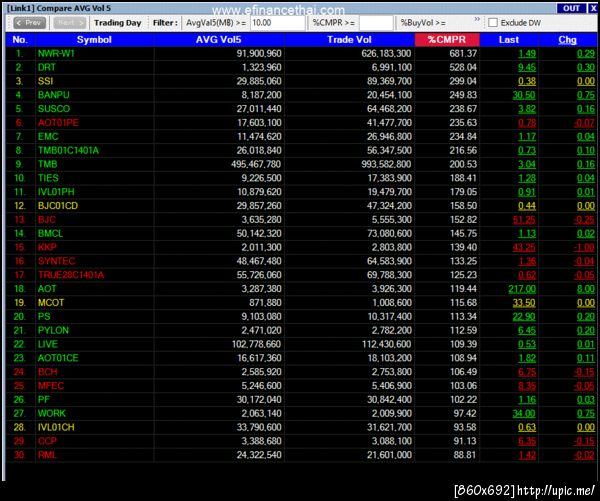Sort by the Trade Vol column header
Viewport: 600px width, 501px height.
click(x=349, y=40)
